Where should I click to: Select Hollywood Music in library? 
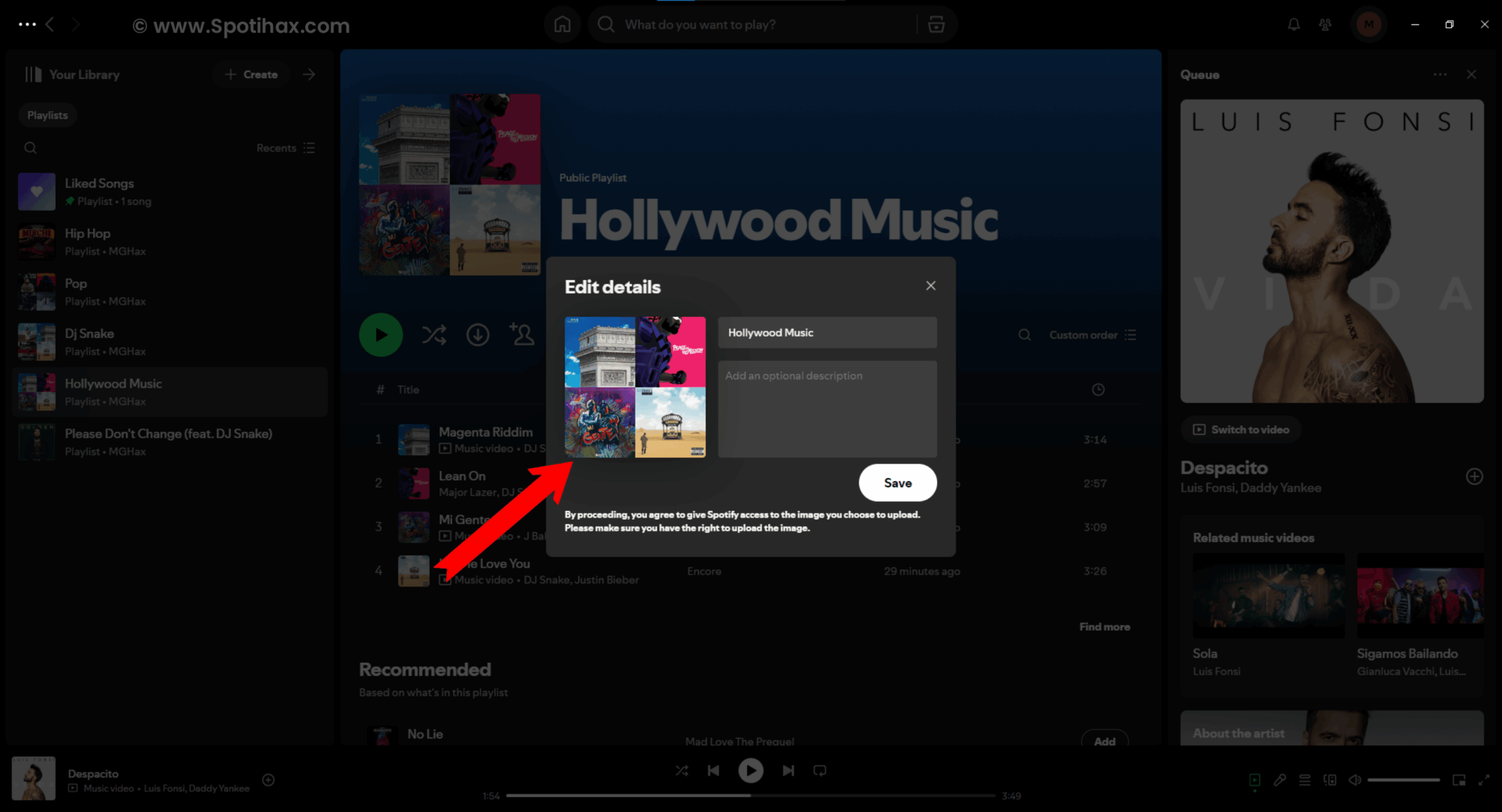(170, 392)
